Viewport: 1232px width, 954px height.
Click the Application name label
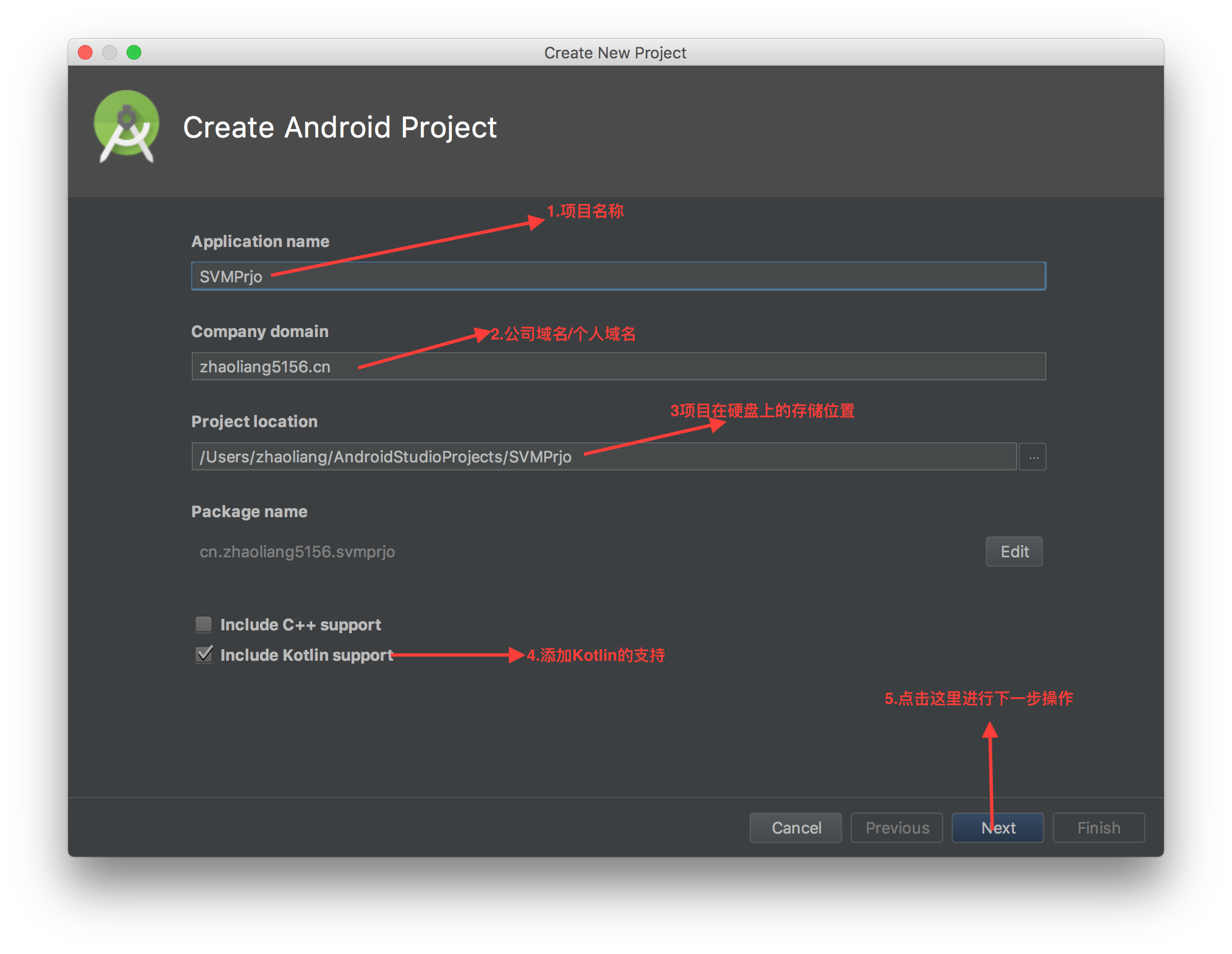point(260,242)
